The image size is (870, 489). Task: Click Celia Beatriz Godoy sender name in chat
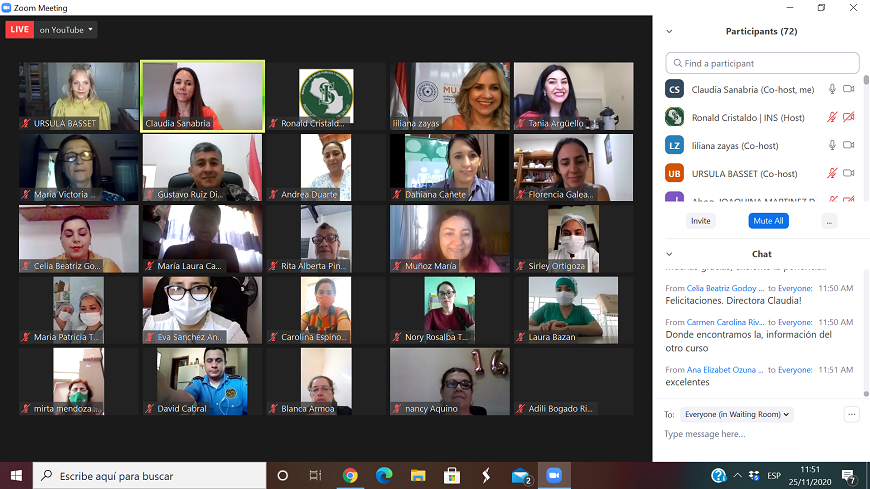(x=725, y=288)
